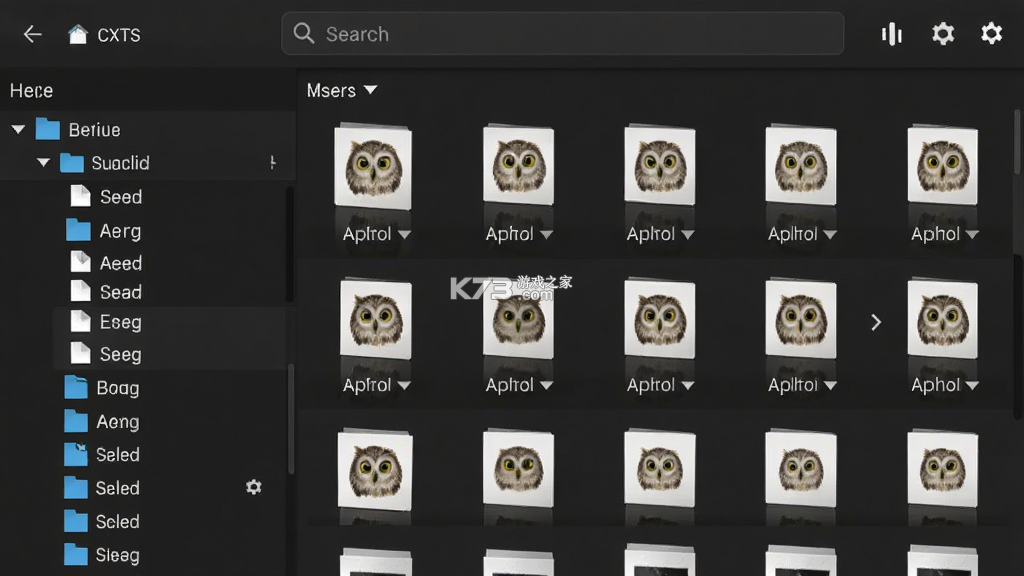Select the Boag folder in sidebar

pyautogui.click(x=102, y=388)
